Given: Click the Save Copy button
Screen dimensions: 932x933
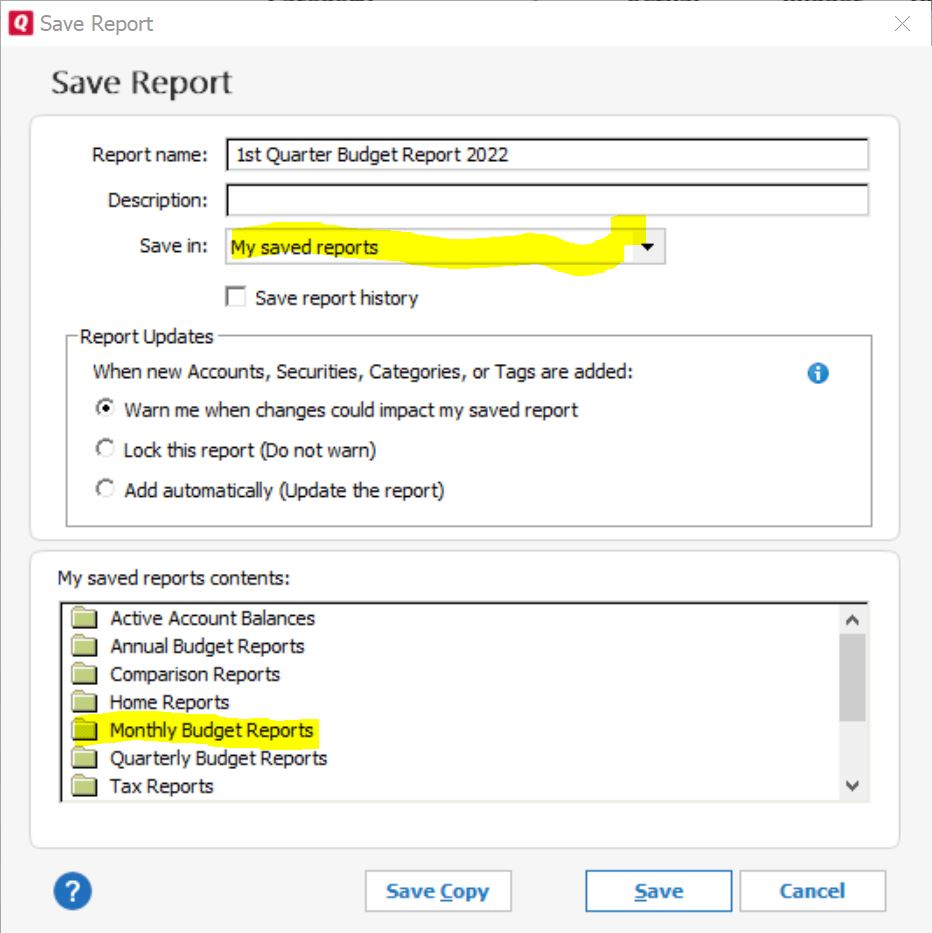Looking at the screenshot, I should pyautogui.click(x=438, y=891).
